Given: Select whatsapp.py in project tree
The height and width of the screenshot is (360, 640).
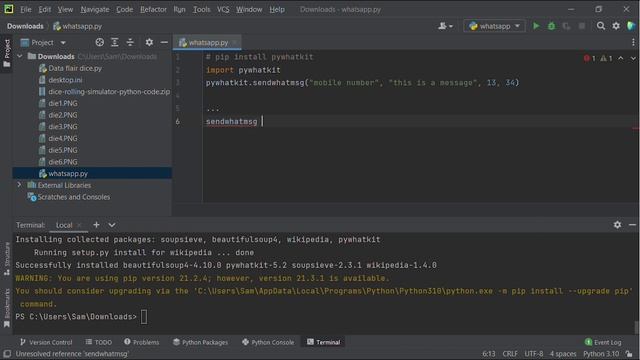Looking at the screenshot, I should pyautogui.click(x=92, y=173).
